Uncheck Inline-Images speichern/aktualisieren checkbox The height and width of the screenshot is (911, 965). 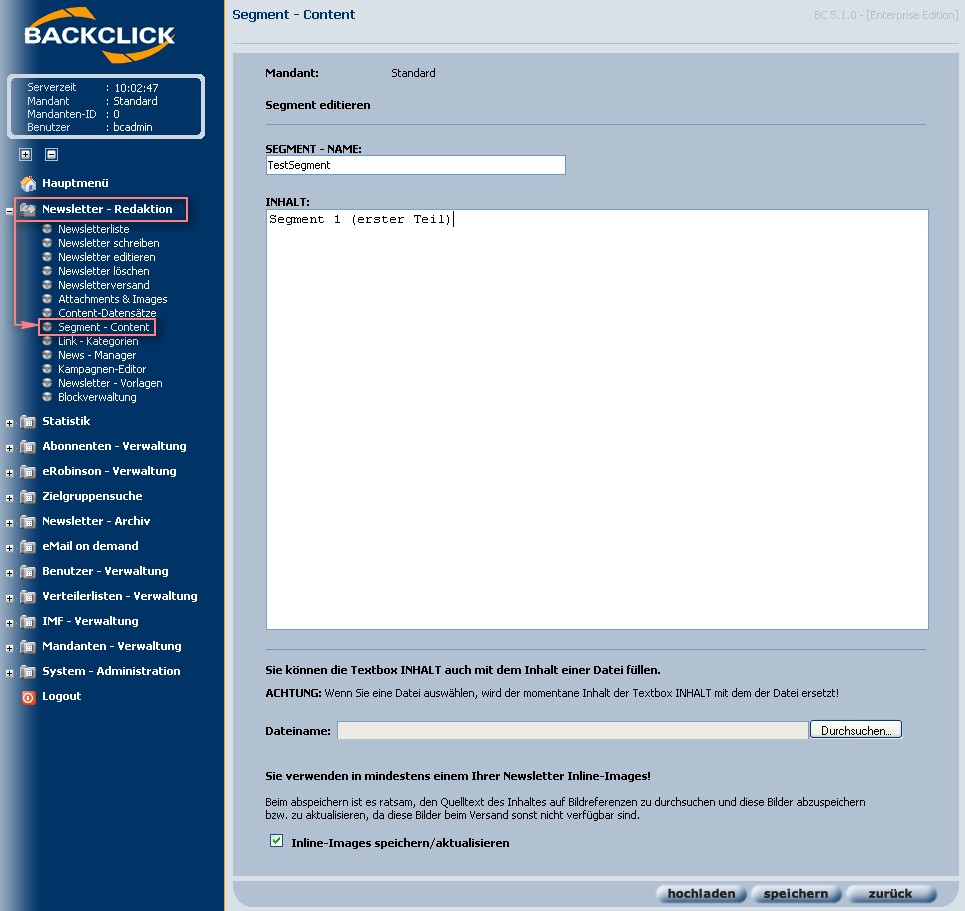click(276, 841)
